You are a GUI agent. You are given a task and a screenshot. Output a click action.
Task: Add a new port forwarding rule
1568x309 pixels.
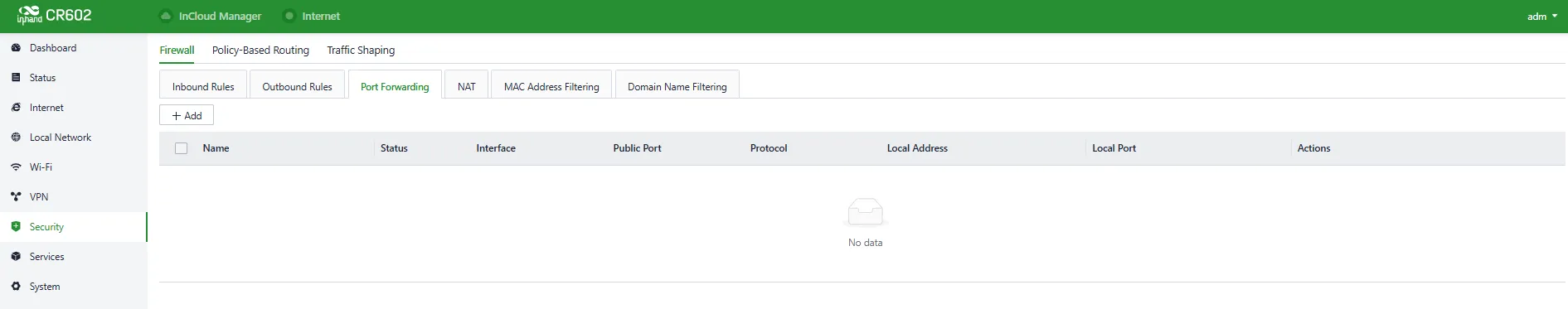187,115
